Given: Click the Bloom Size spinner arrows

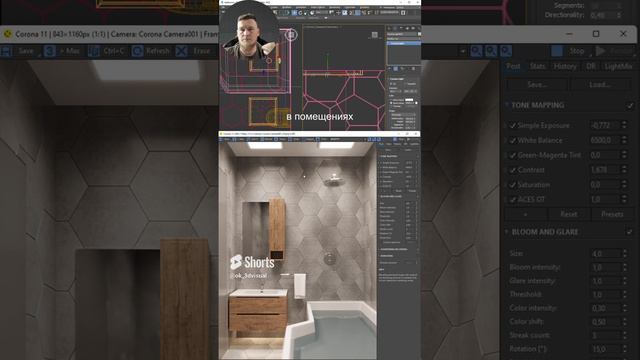Looking at the screenshot, I should tap(625, 253).
